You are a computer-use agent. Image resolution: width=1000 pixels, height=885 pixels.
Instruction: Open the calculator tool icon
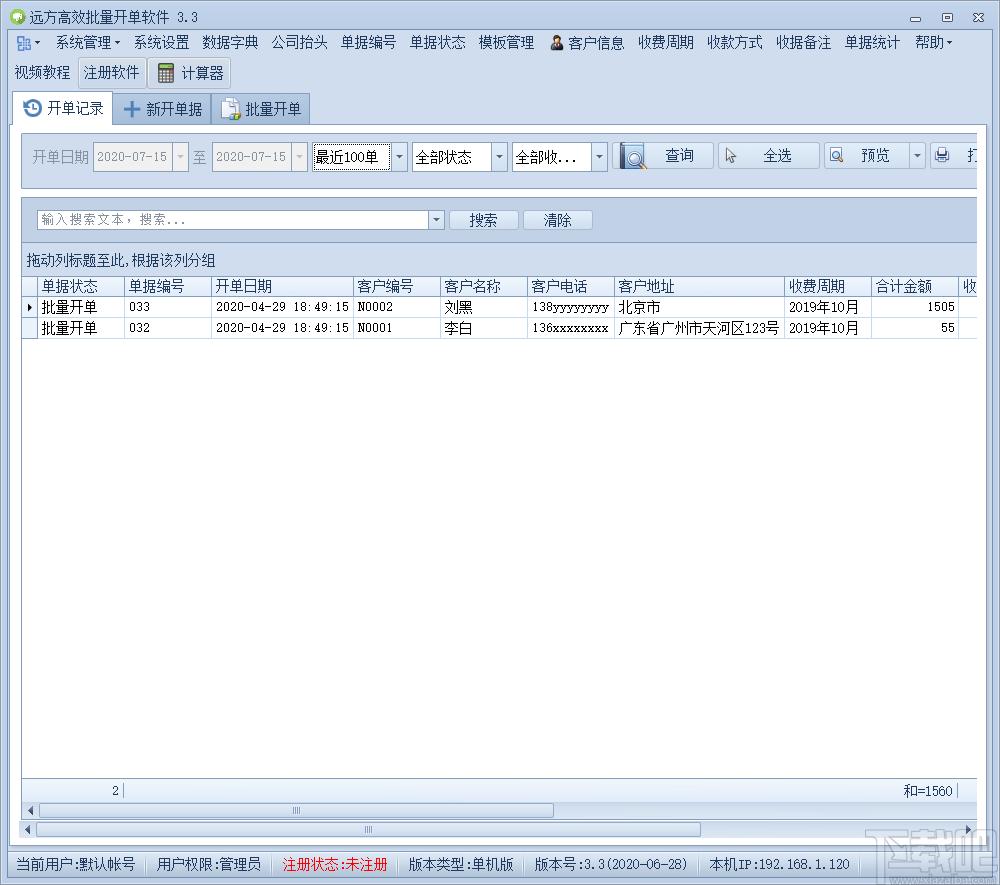[x=166, y=73]
